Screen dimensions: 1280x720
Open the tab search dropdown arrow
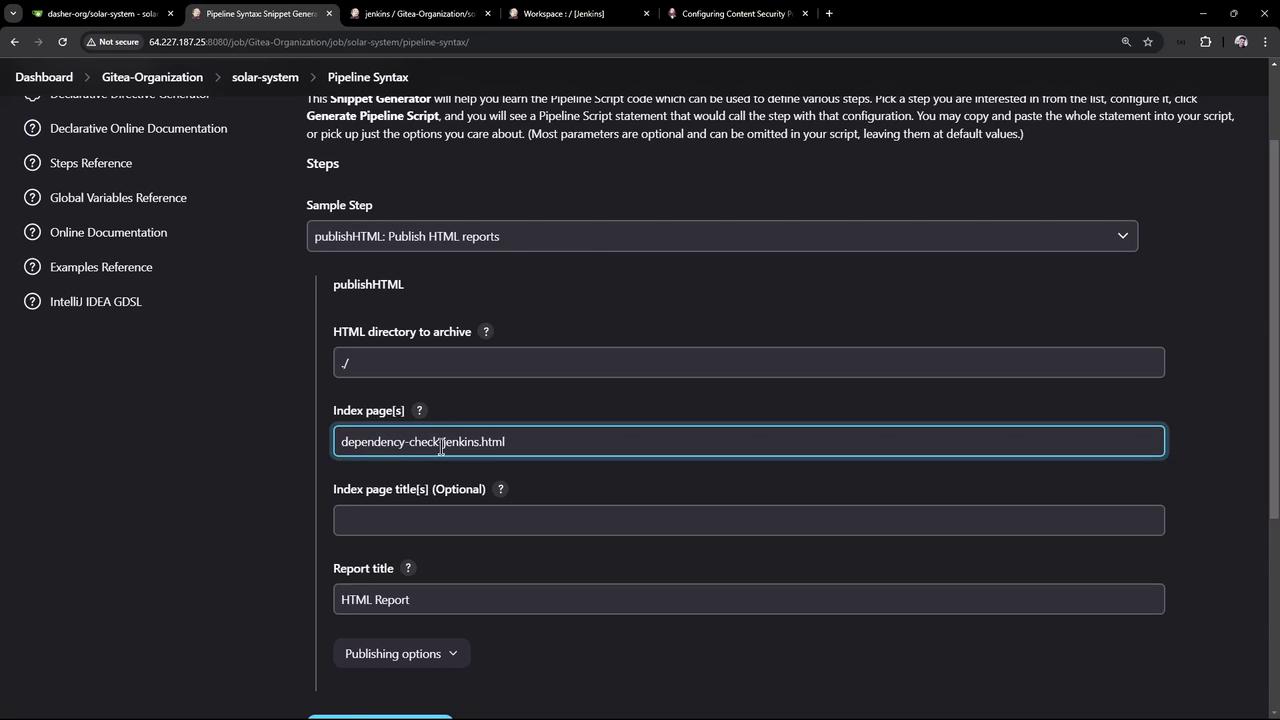tap(13, 14)
